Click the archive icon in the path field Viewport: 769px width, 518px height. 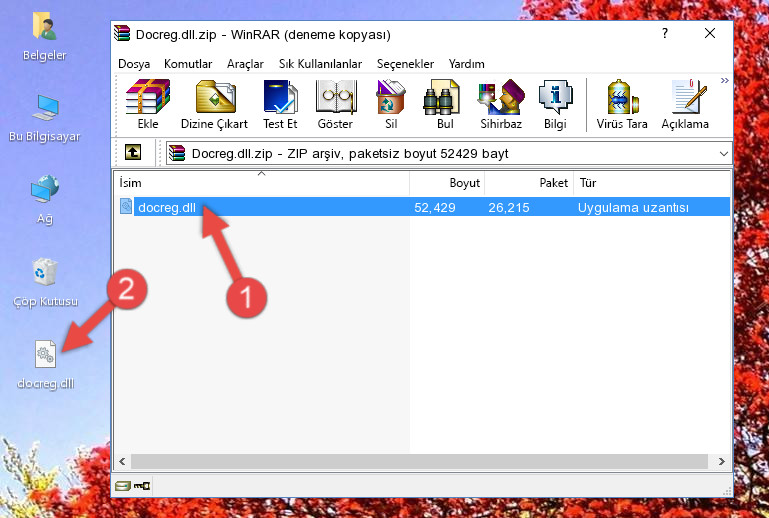[177, 154]
